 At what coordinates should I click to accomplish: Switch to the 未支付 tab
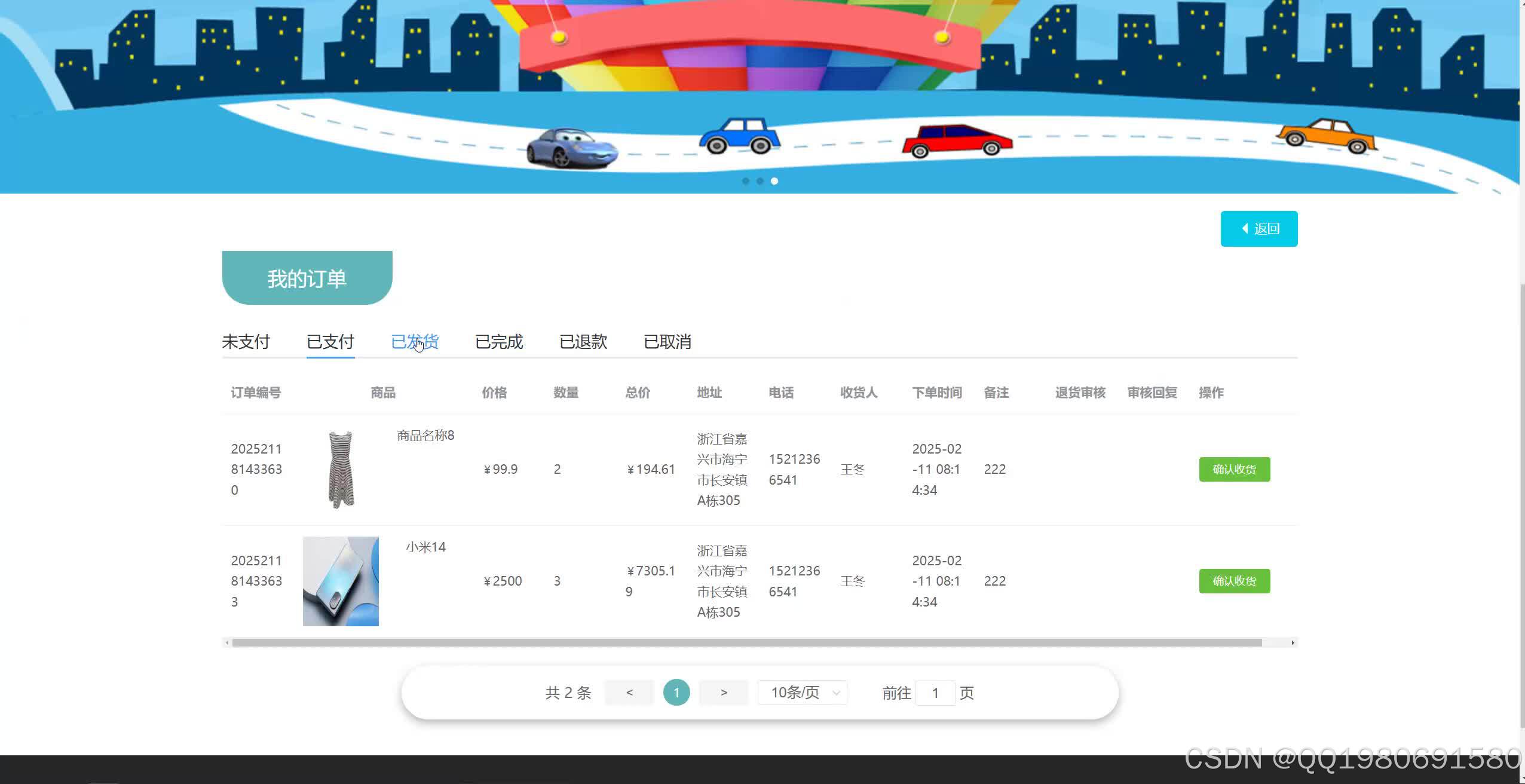coord(246,341)
